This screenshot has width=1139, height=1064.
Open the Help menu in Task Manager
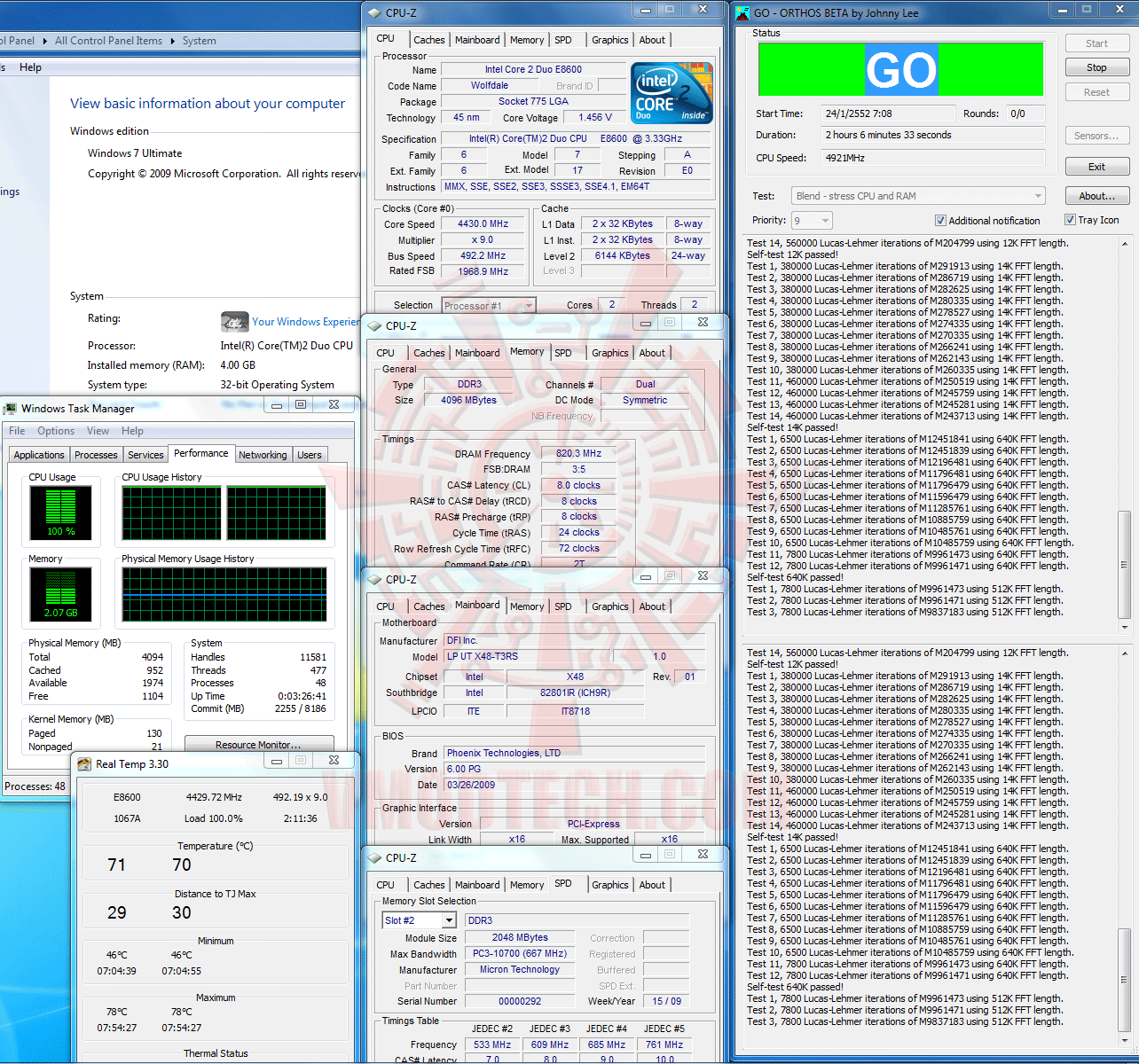pos(132,431)
